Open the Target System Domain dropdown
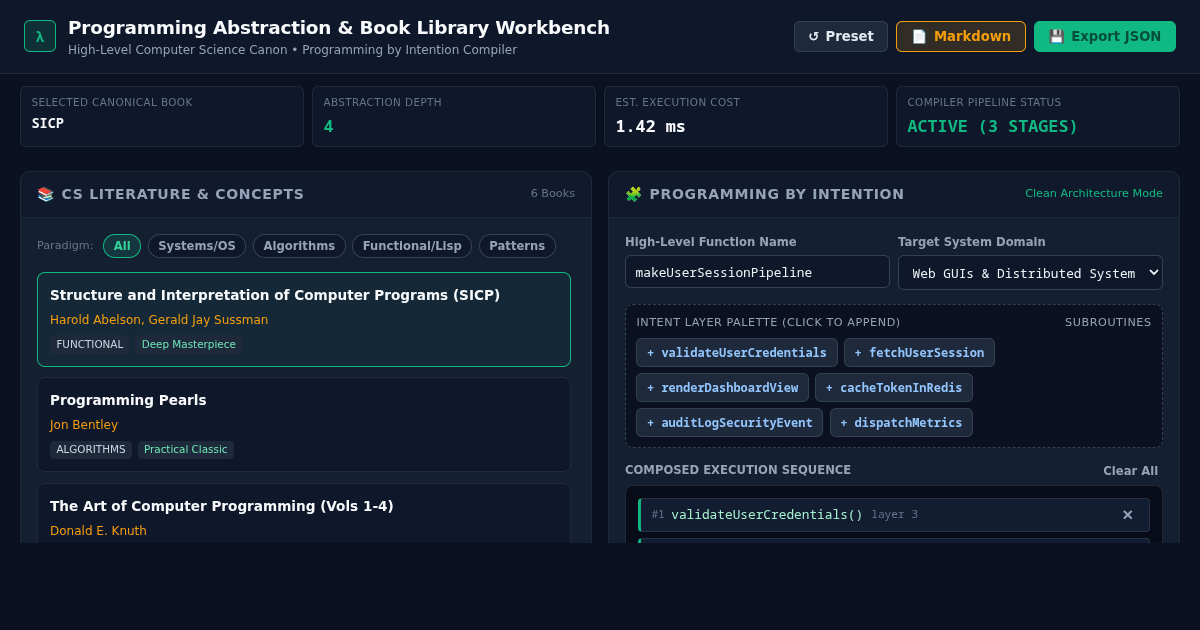Viewport: 1200px width, 630px height. click(x=1030, y=273)
